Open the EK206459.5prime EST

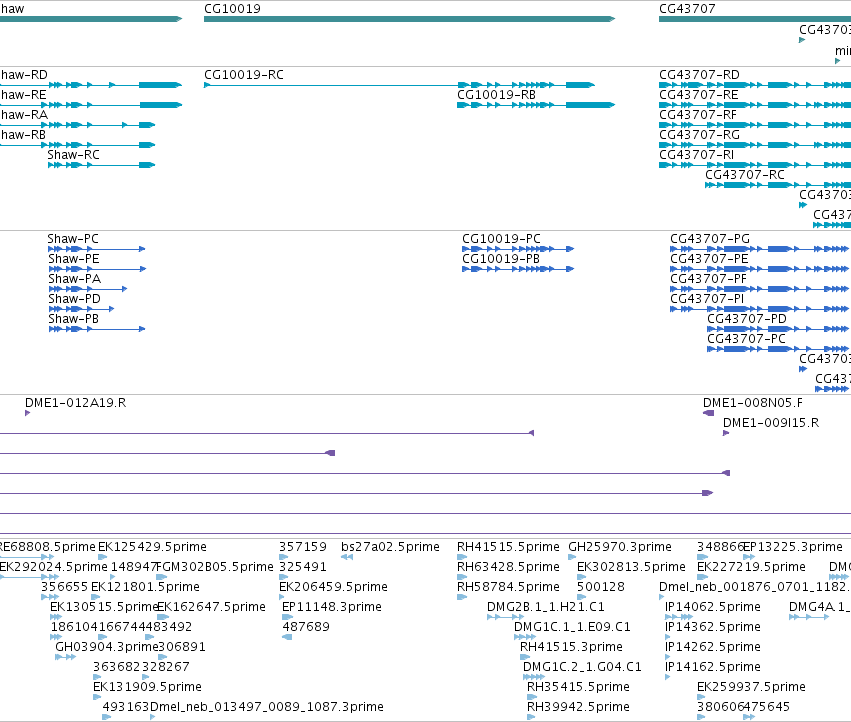(282, 597)
